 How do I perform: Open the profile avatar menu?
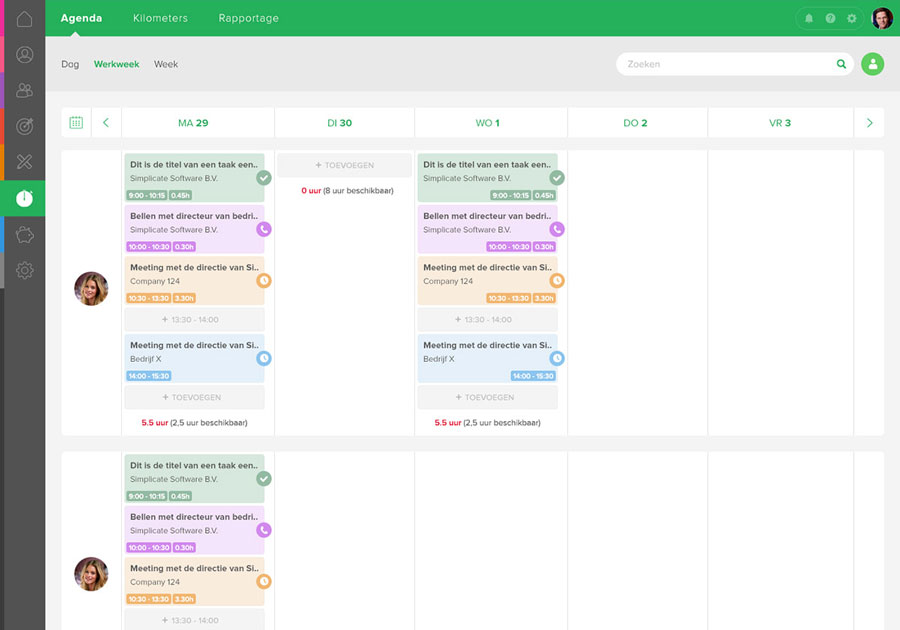click(881, 17)
